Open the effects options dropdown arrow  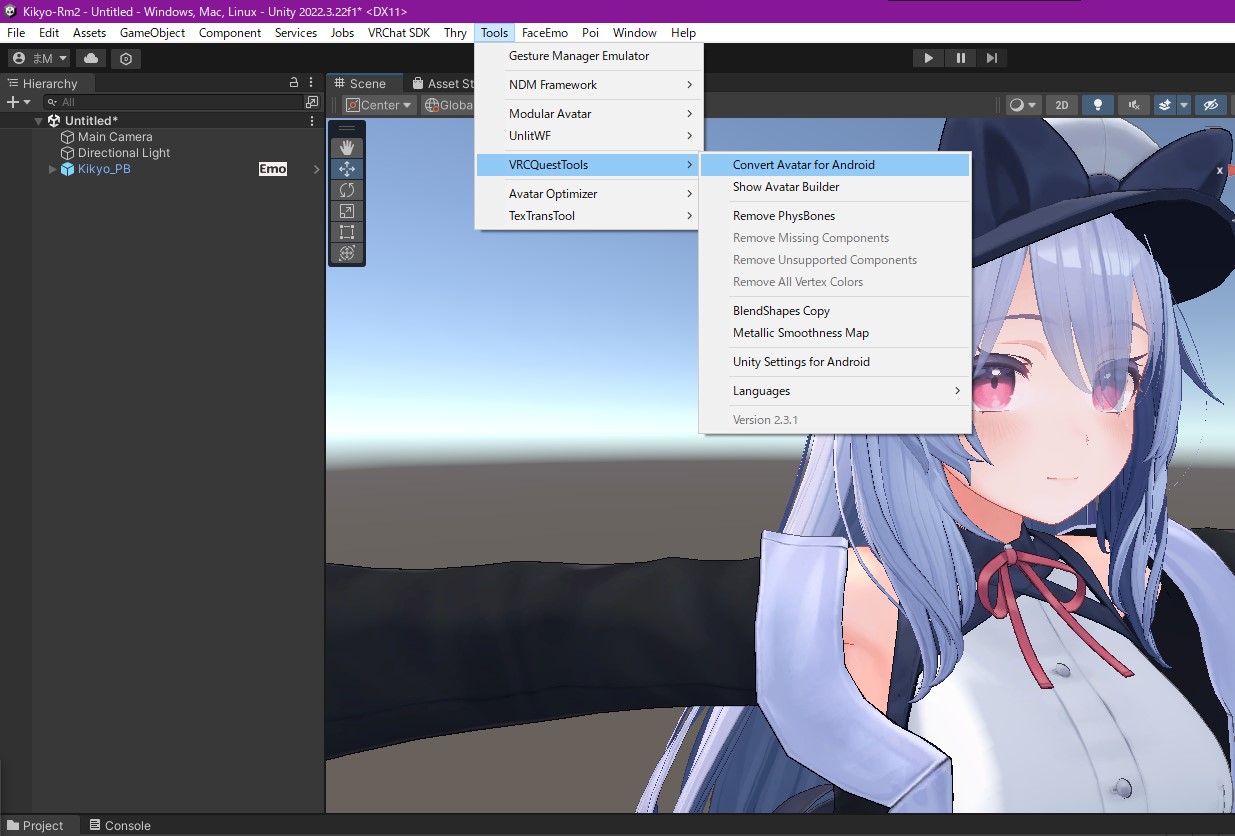pyautogui.click(x=1184, y=105)
